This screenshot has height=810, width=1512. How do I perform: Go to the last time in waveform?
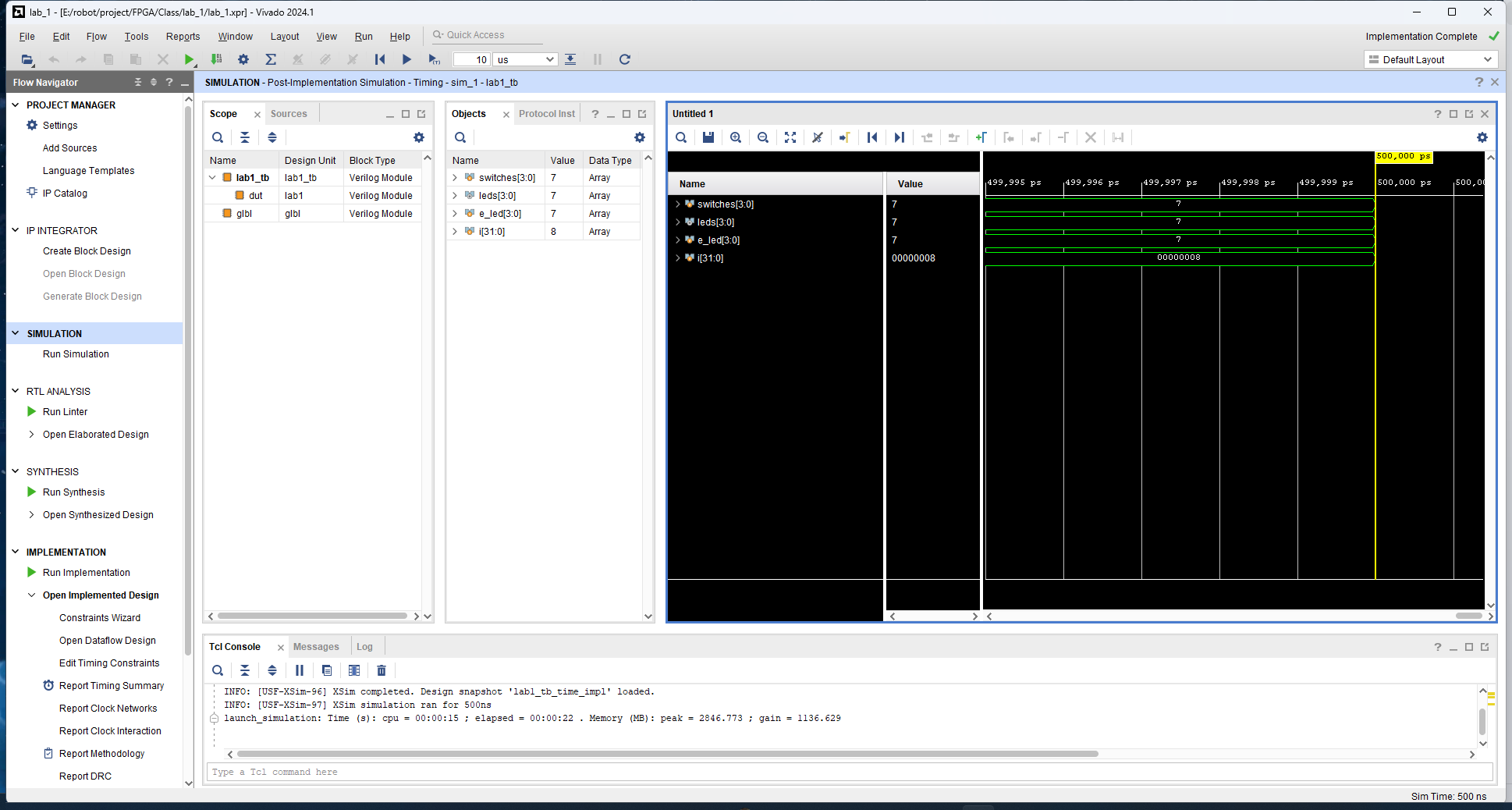[x=900, y=137]
